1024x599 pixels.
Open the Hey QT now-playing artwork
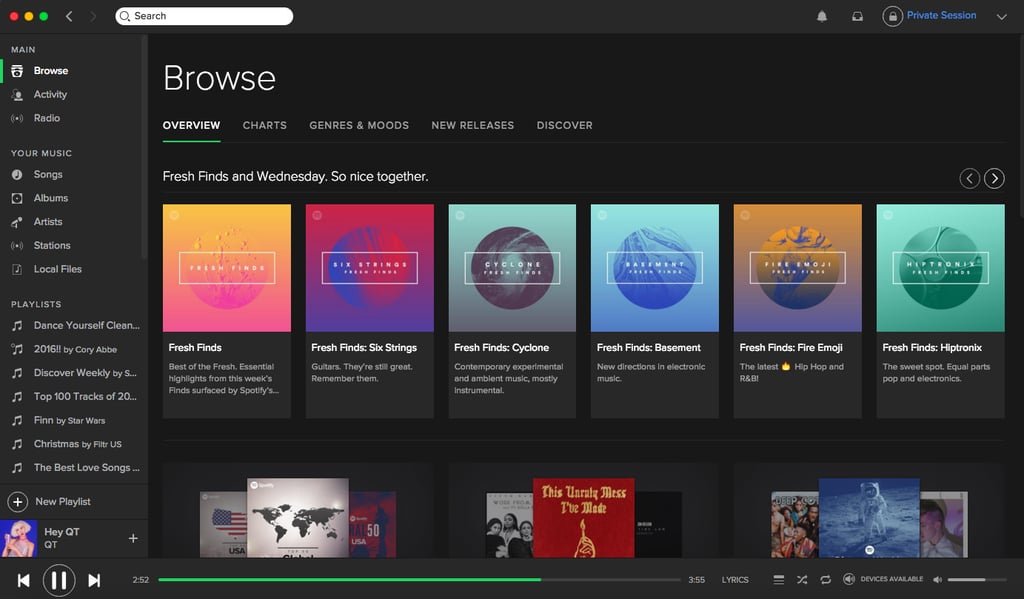[18, 538]
